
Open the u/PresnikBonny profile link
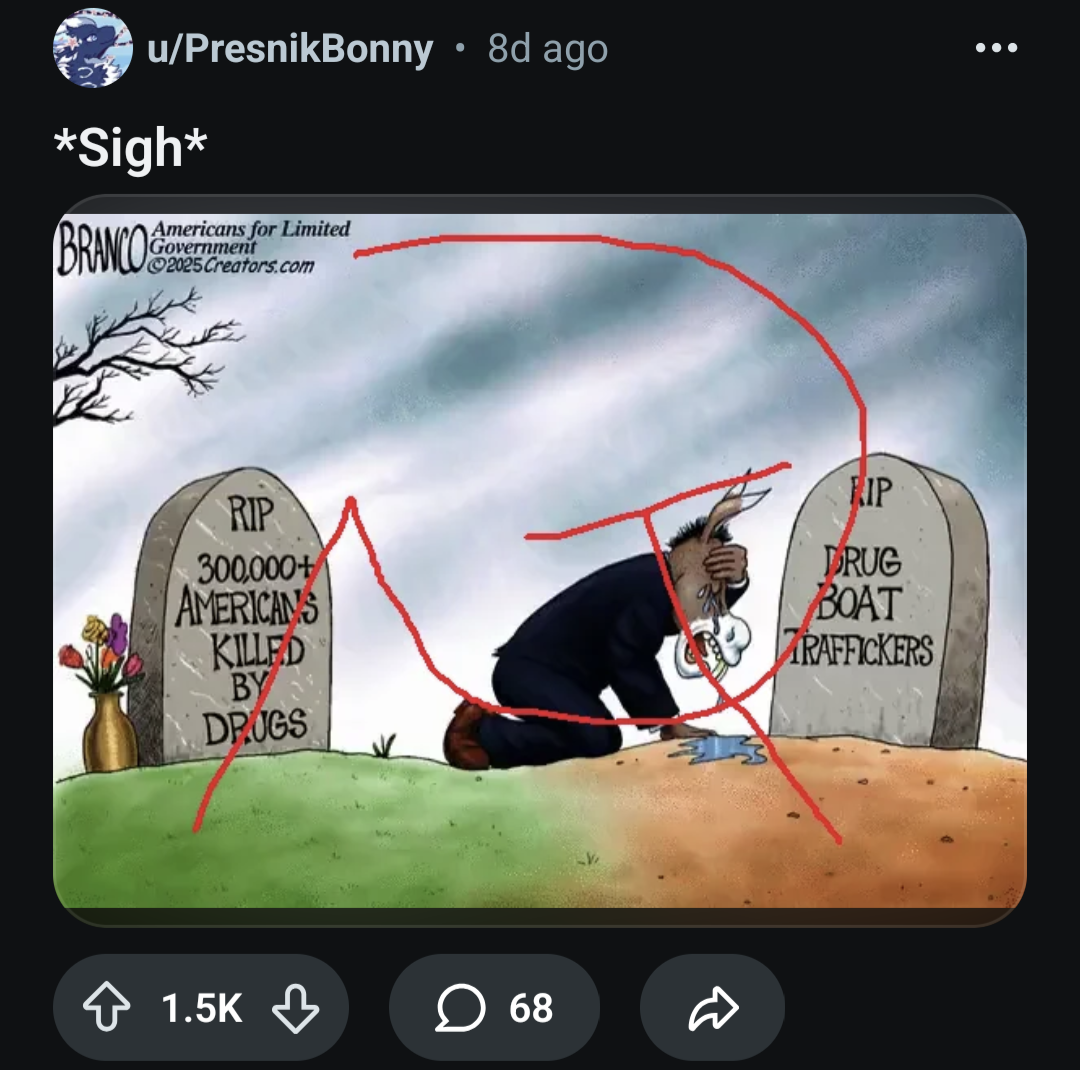290,49
